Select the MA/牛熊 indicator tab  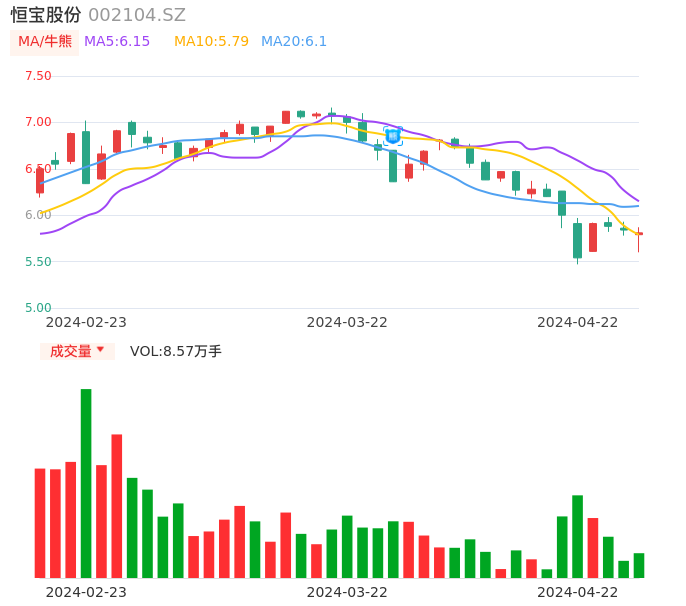click(x=45, y=42)
